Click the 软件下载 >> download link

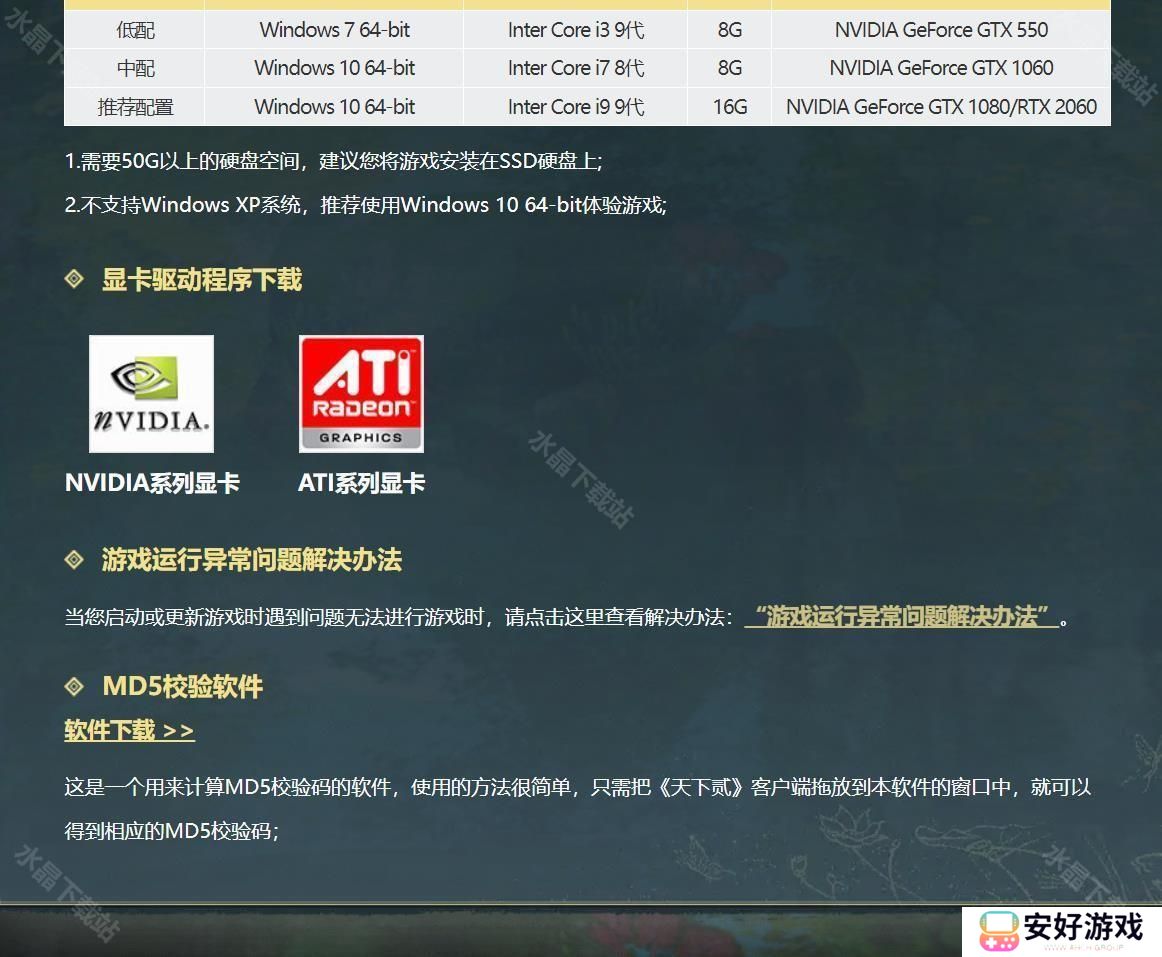coord(129,731)
